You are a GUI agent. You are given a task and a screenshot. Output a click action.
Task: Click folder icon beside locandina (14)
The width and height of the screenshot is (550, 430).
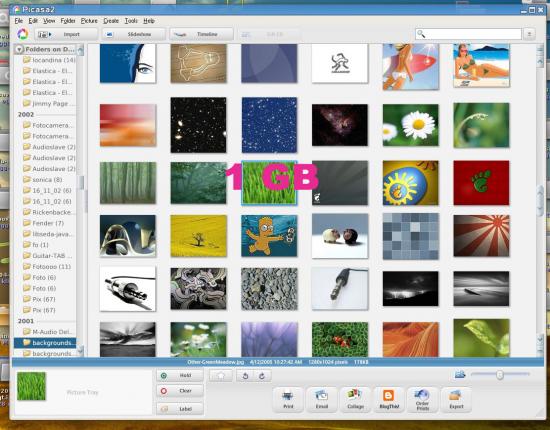(x=27, y=60)
